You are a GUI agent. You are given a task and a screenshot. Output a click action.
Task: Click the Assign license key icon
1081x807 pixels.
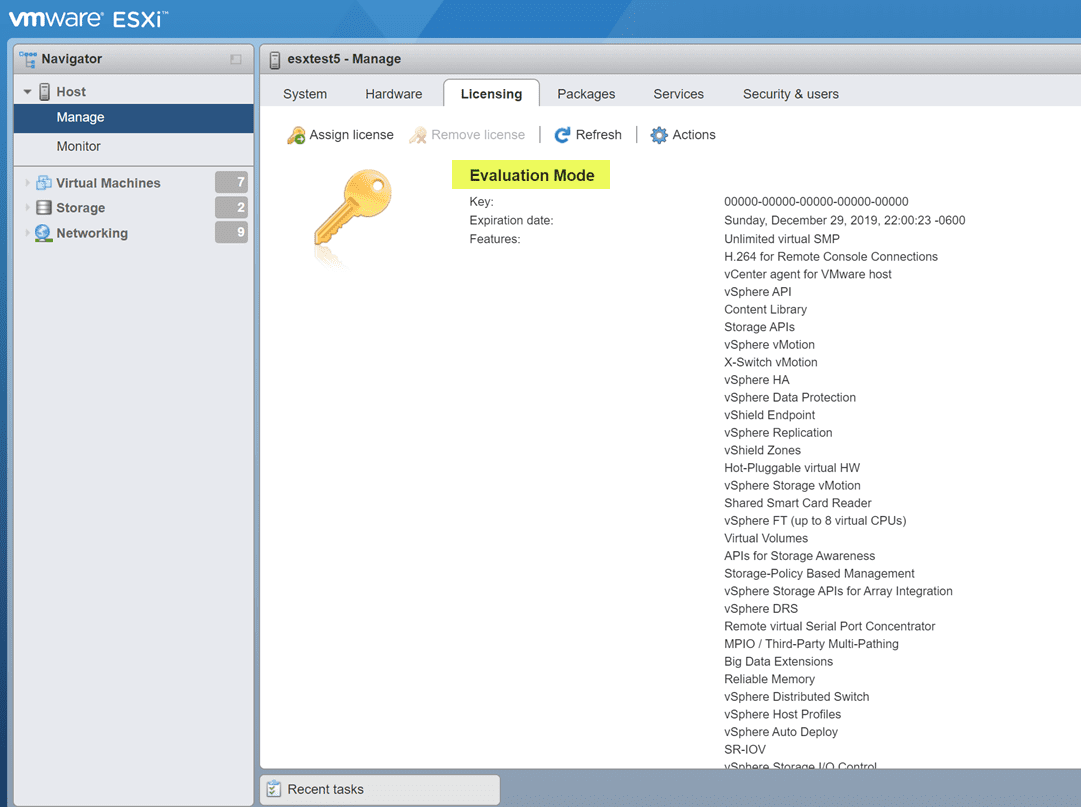[296, 135]
